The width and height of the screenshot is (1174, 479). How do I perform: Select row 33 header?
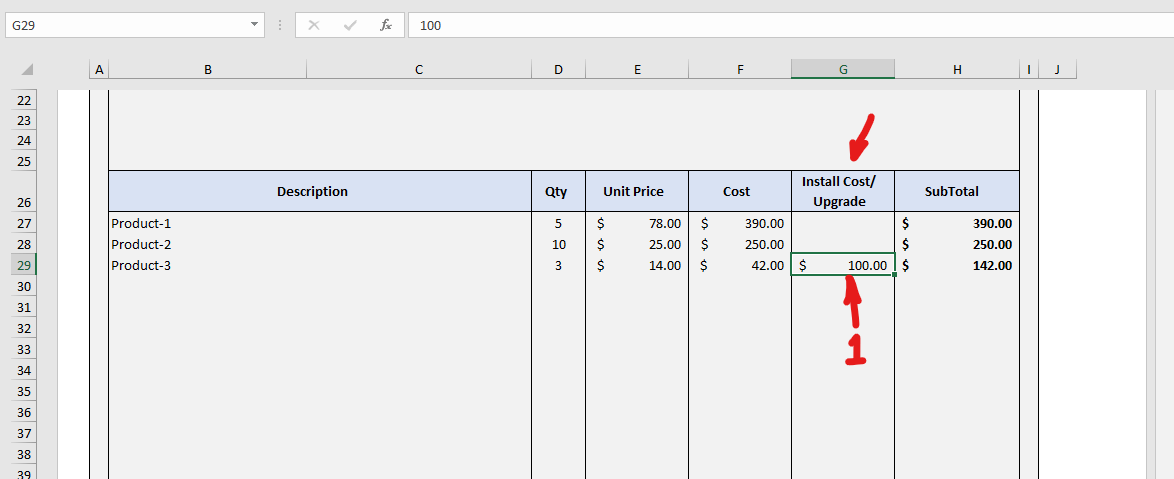[24, 349]
